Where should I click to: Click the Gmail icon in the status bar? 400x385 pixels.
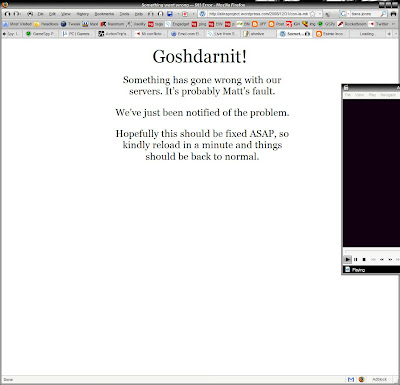(x=351, y=379)
